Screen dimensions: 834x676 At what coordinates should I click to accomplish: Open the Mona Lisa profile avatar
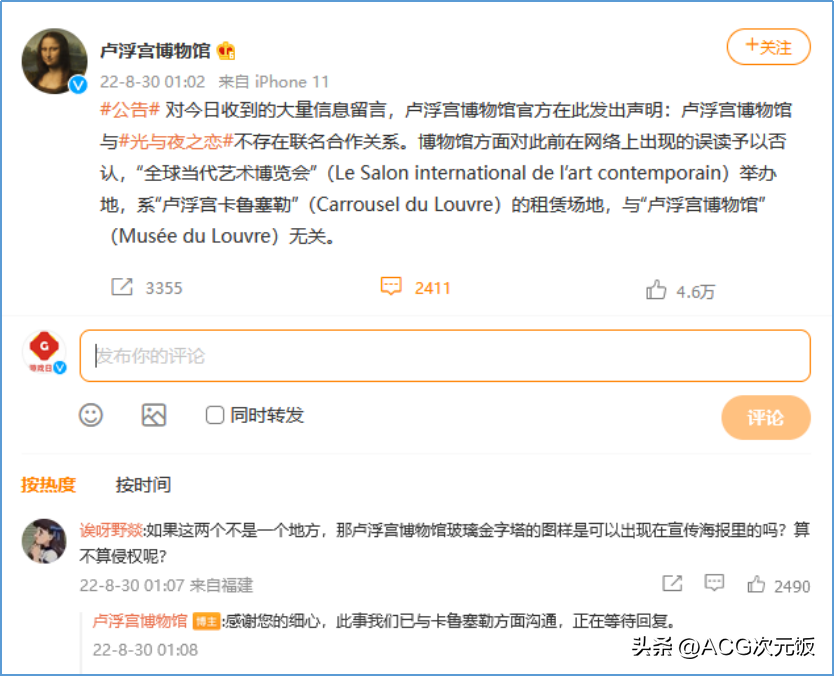[x=55, y=61]
